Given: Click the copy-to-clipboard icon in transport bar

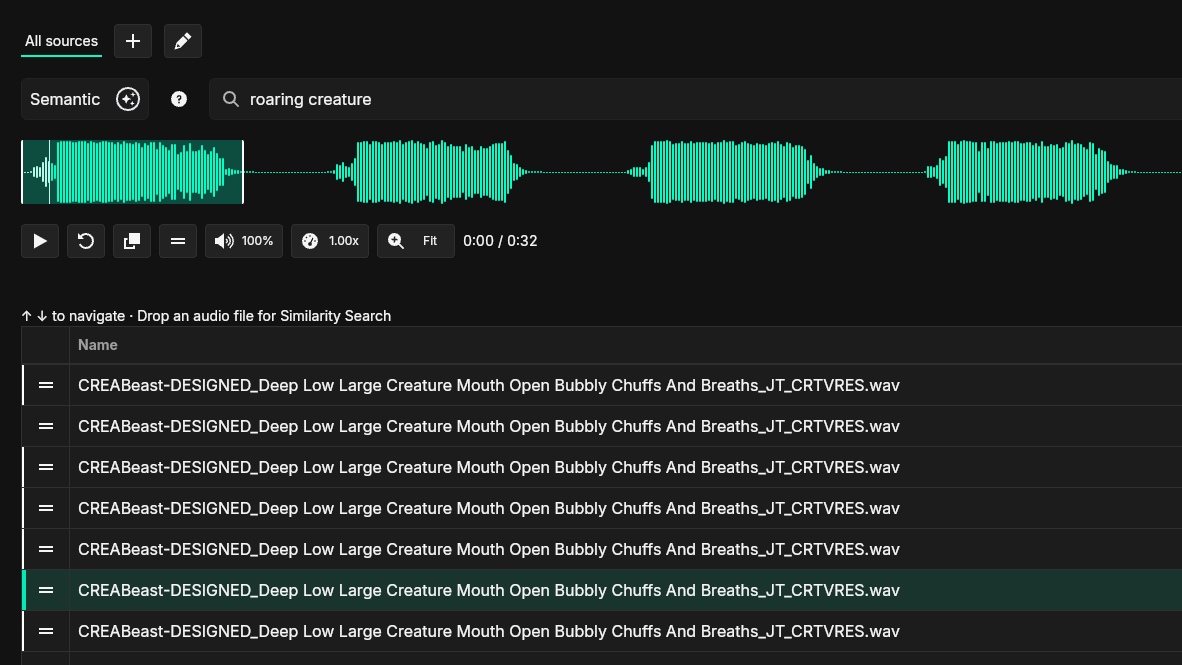Looking at the screenshot, I should (132, 241).
